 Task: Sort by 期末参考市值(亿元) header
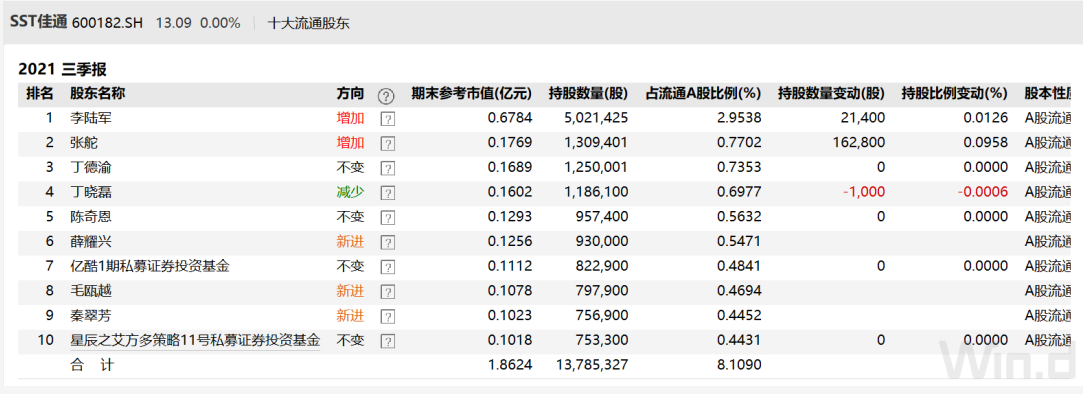[472, 93]
